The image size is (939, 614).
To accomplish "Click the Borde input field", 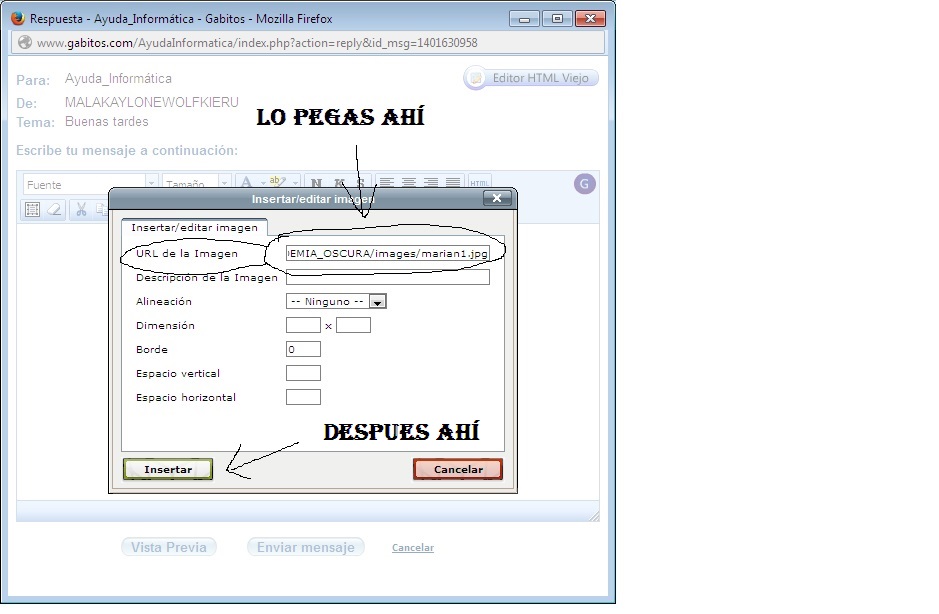I will (x=303, y=350).
